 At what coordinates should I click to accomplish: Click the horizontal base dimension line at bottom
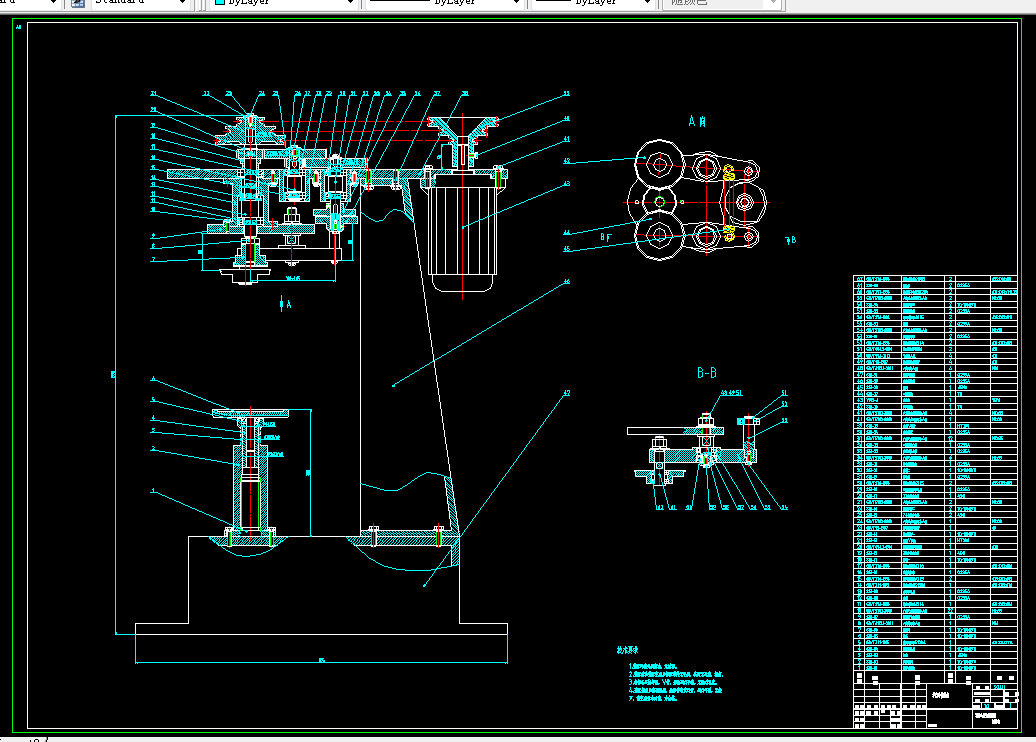321,662
